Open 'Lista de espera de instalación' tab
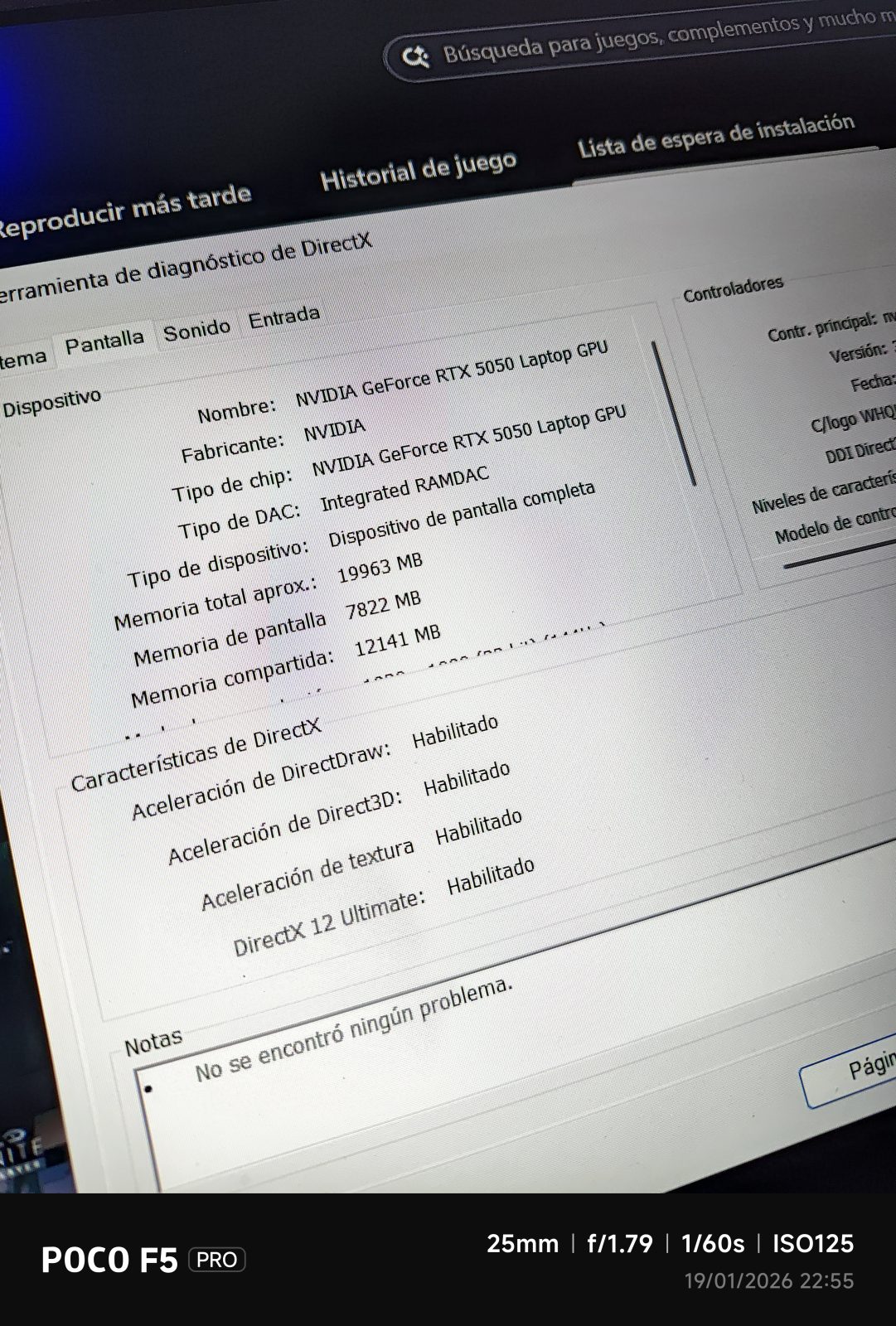 tap(716, 135)
